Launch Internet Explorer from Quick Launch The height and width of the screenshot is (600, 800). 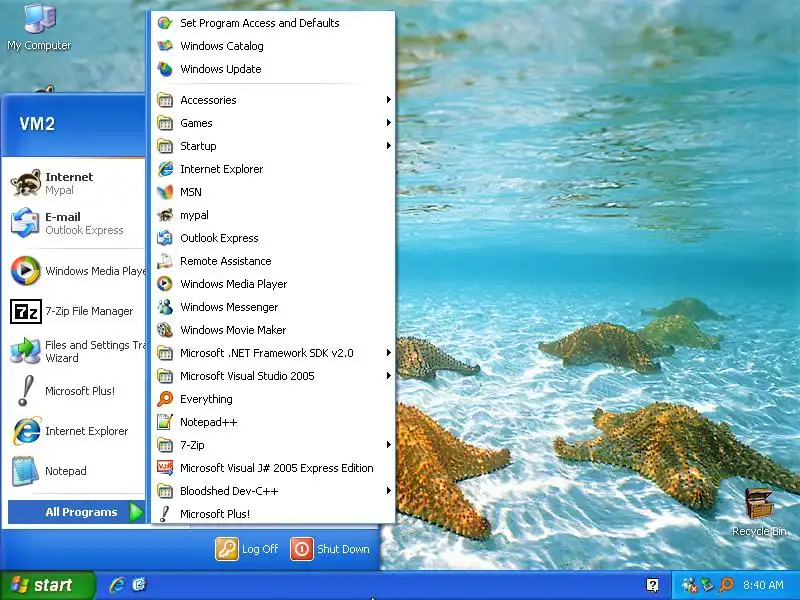point(117,585)
